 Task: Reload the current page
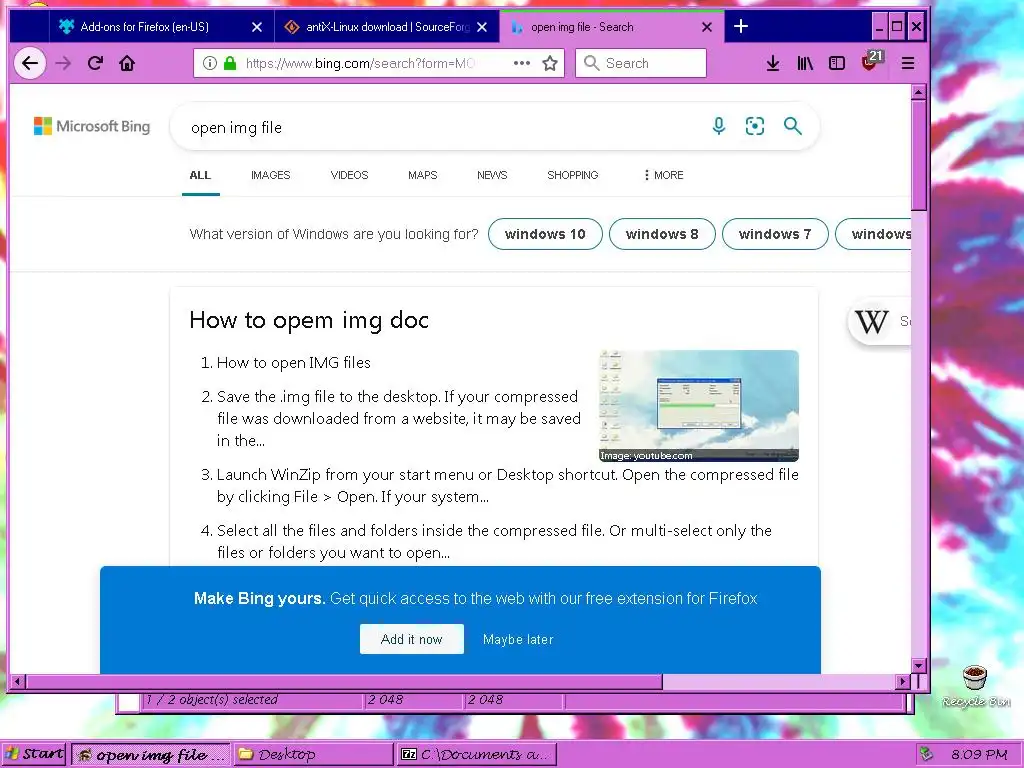[95, 63]
